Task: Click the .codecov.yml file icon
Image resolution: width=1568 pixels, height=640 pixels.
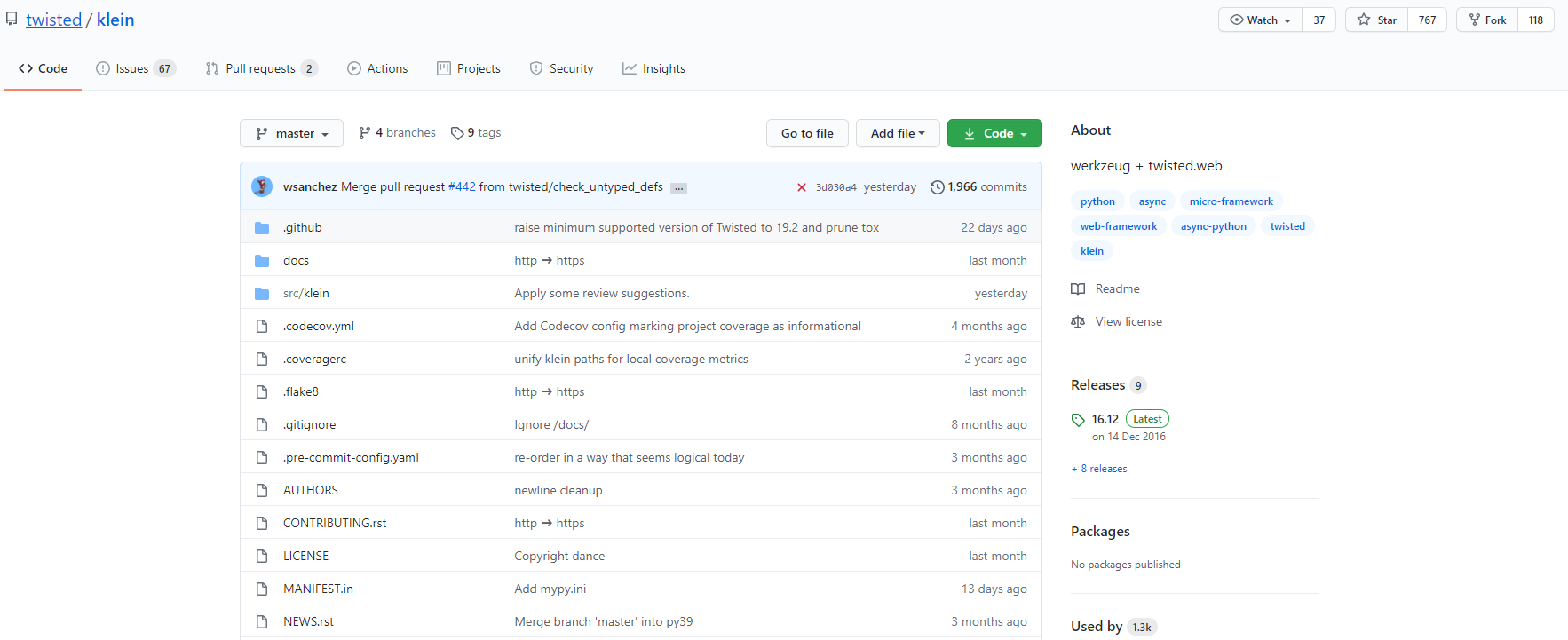Action: [262, 327]
